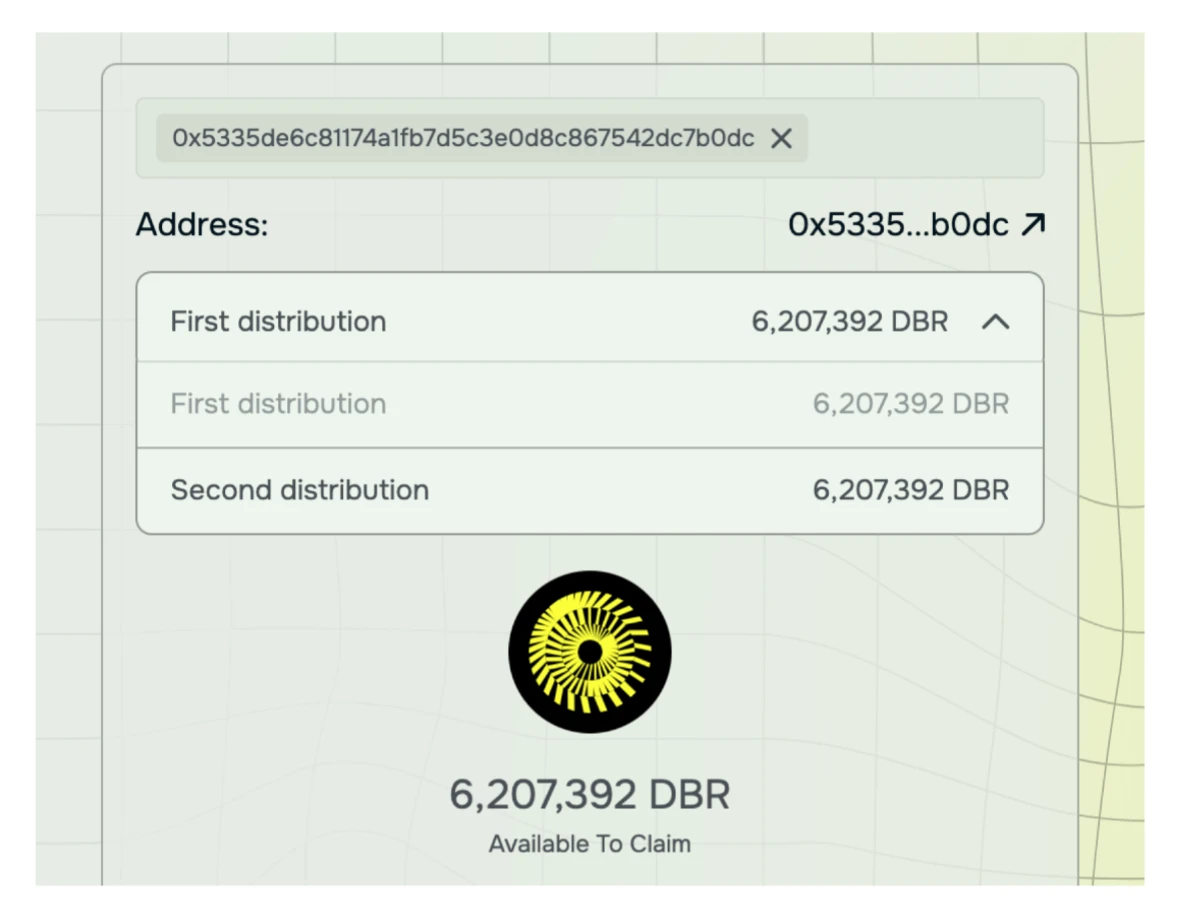Click the full address text in the chip
The image size is (1179, 903).
pyautogui.click(x=463, y=138)
